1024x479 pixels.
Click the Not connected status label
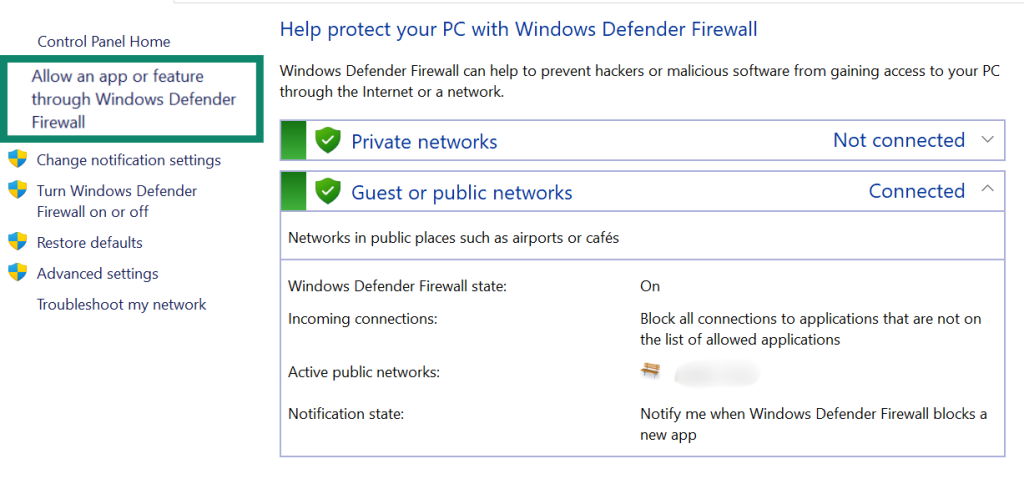point(899,141)
